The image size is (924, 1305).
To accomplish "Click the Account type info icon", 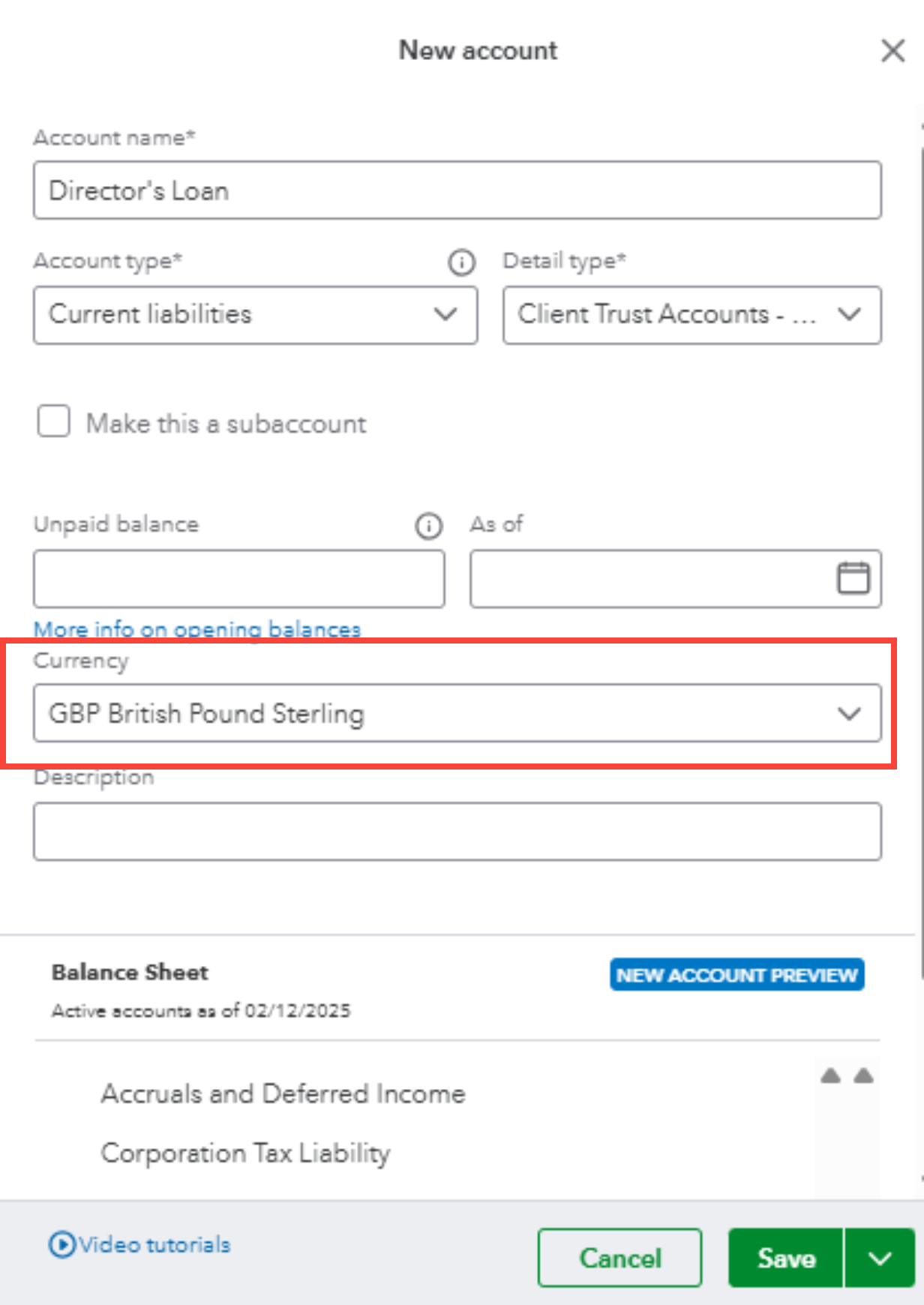I will click(x=461, y=262).
